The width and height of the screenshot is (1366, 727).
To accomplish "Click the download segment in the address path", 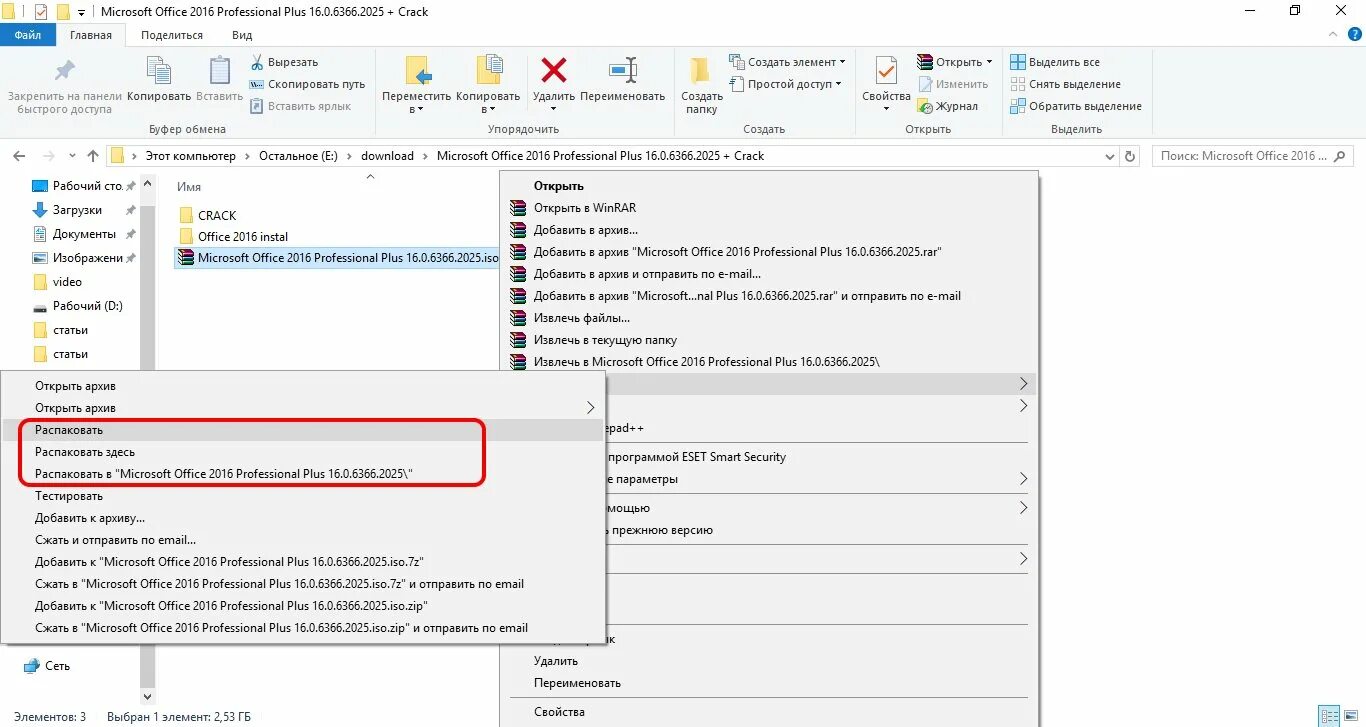I will click(x=387, y=156).
